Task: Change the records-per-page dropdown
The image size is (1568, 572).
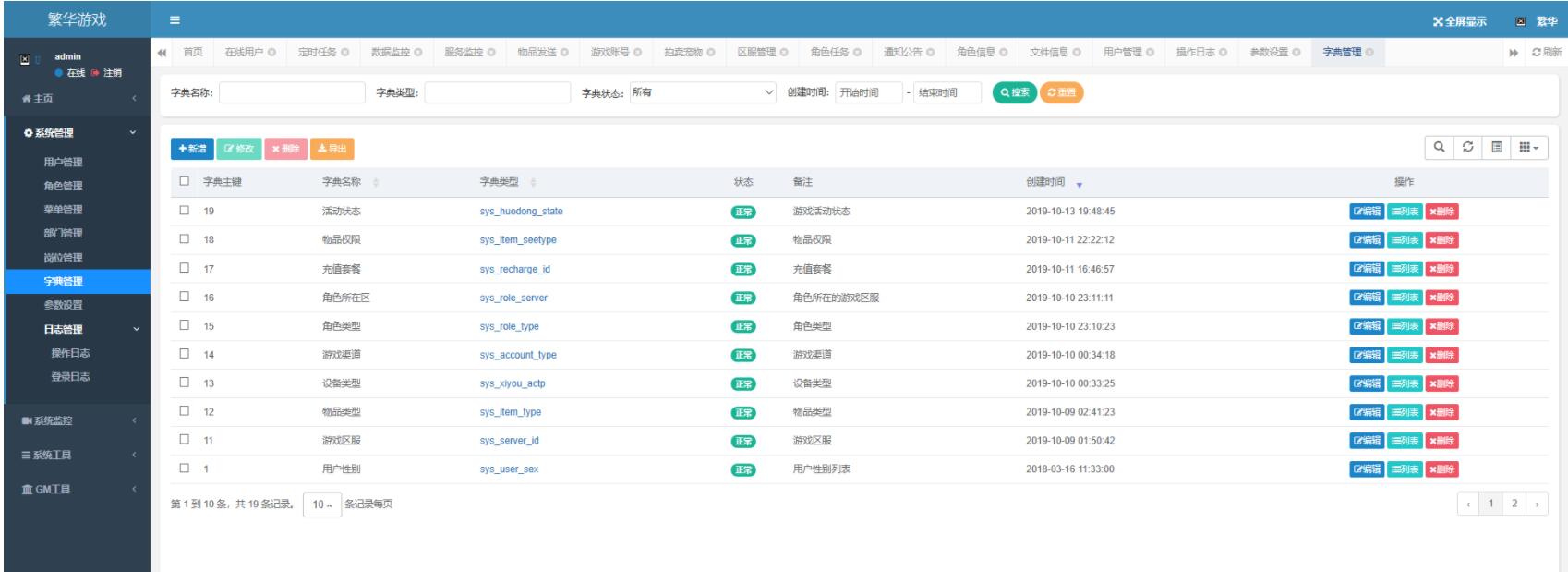Action: 321,505
